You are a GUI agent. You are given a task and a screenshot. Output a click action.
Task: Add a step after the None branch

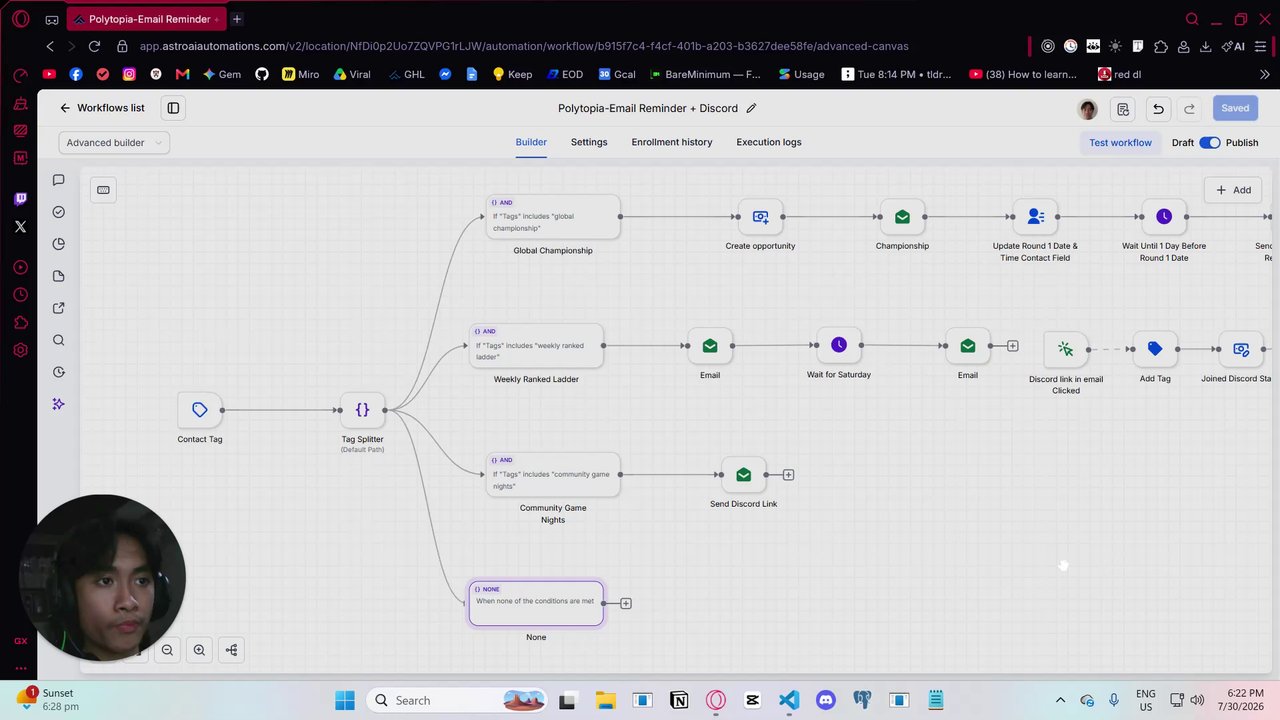coord(626,603)
